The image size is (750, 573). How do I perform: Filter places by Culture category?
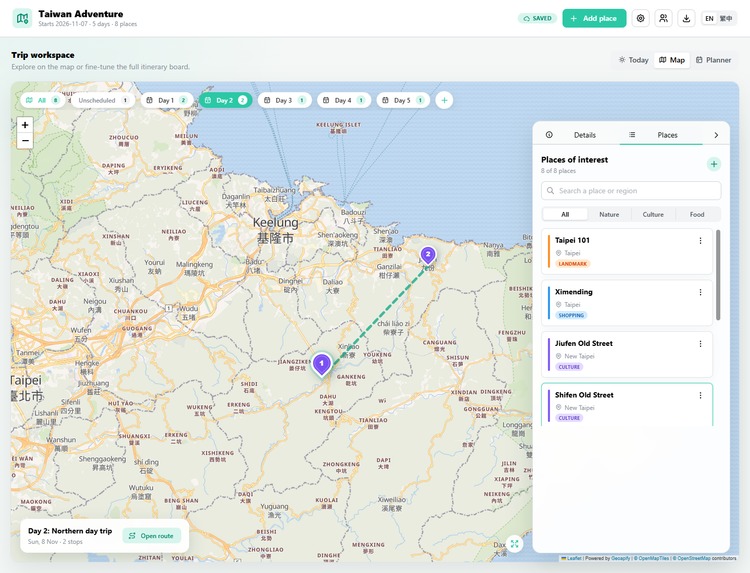point(653,214)
